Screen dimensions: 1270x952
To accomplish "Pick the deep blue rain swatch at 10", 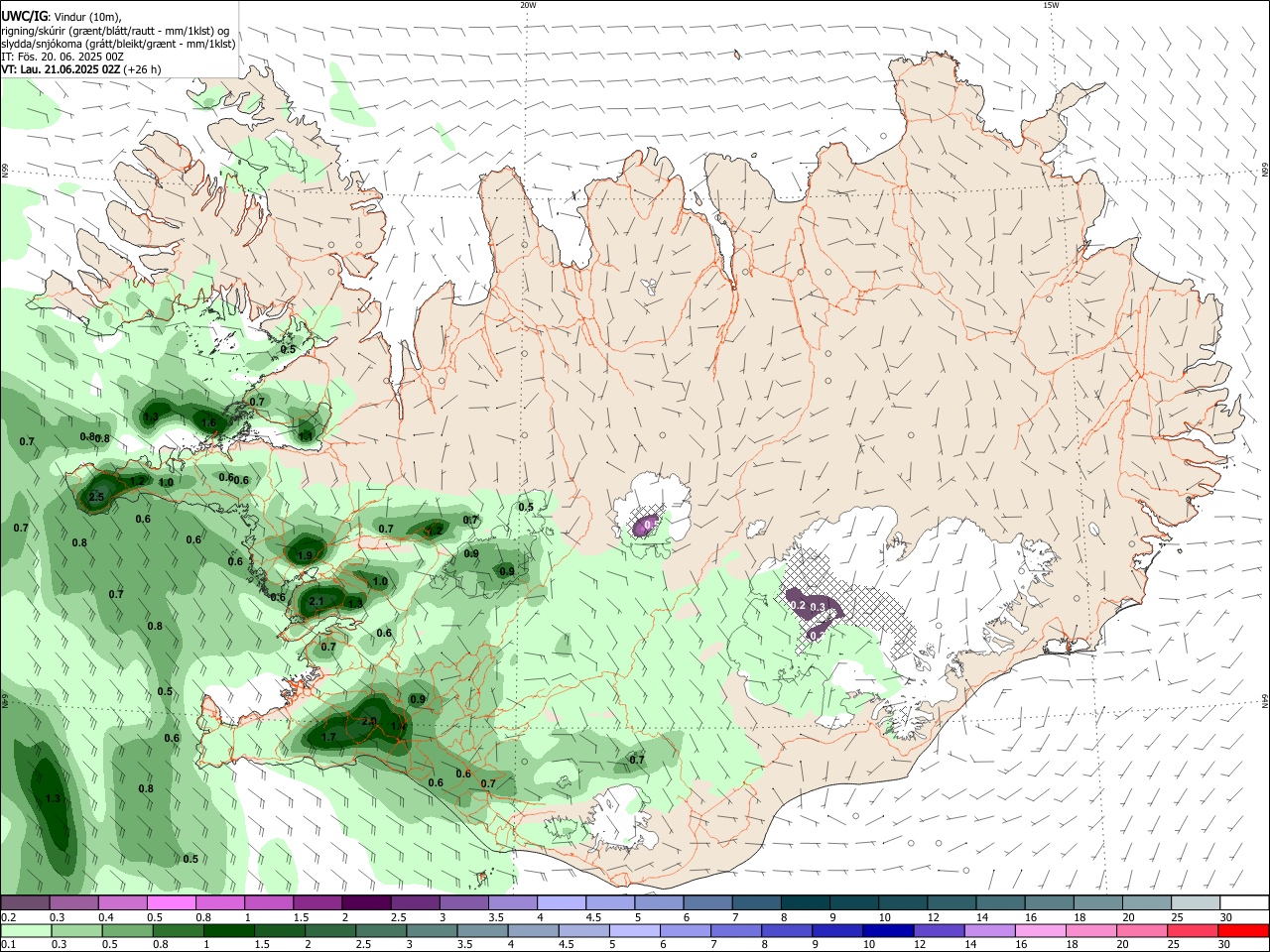I will point(887,931).
